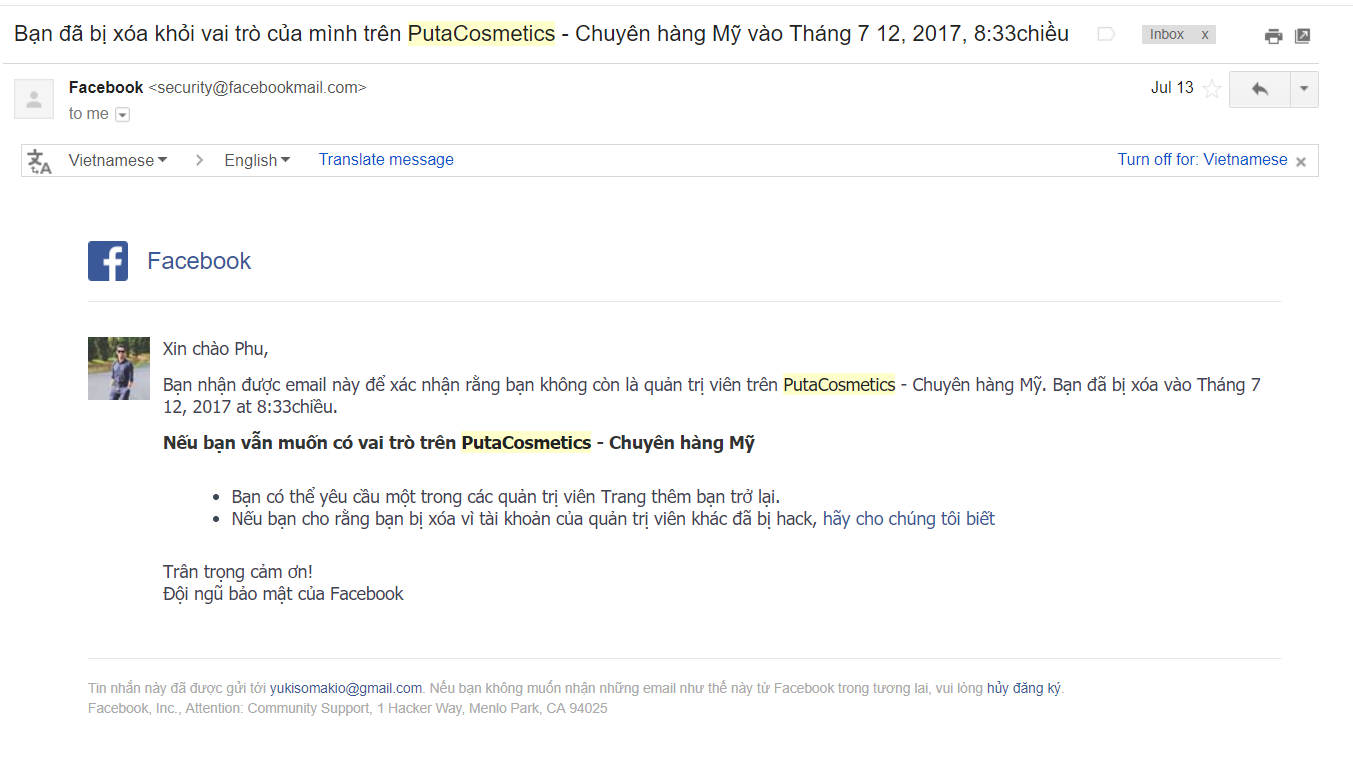
Task: Click the sender address security@facebookmail.com
Action: [x=257, y=88]
